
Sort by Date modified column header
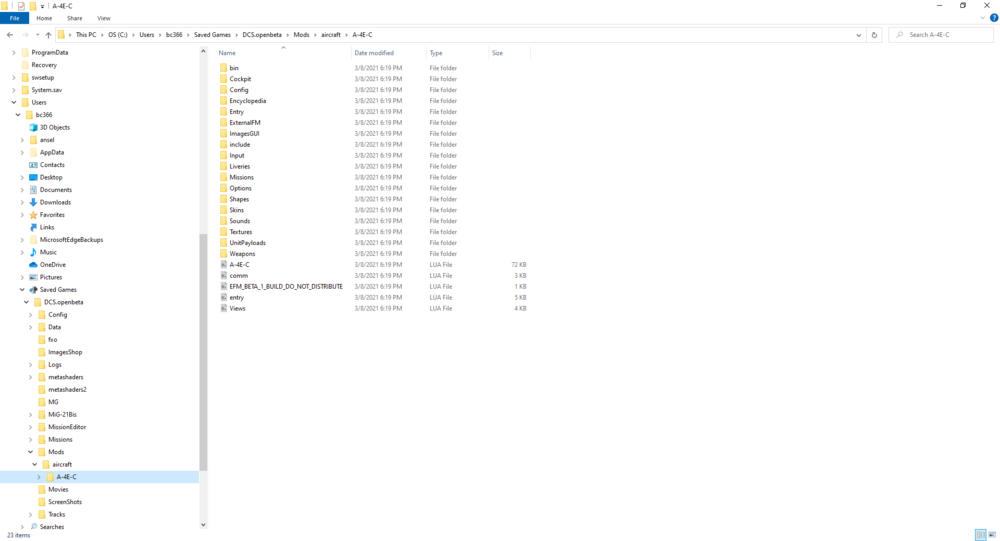388,53
